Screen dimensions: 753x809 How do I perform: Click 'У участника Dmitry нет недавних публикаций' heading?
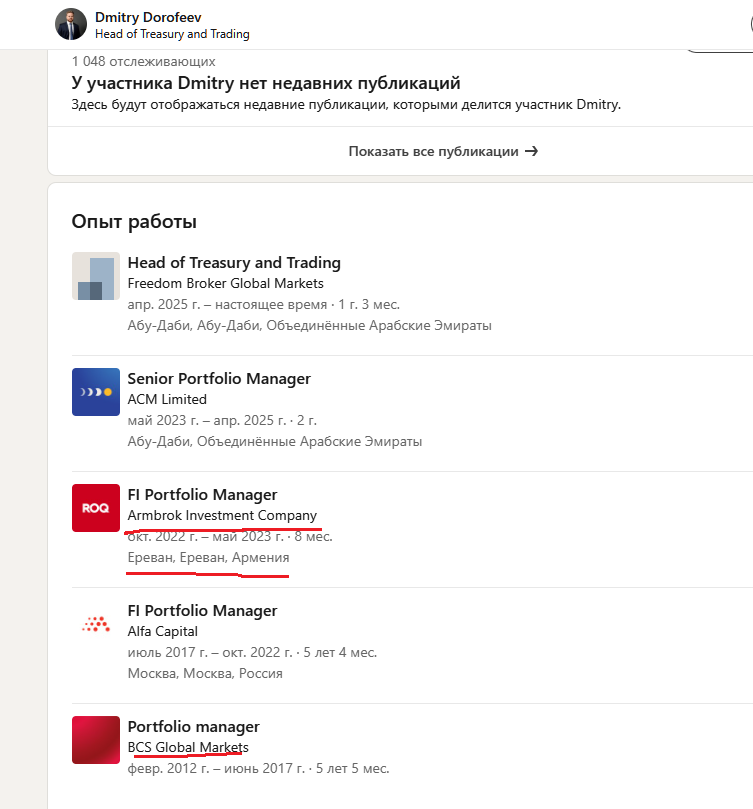pyautogui.click(x=266, y=83)
